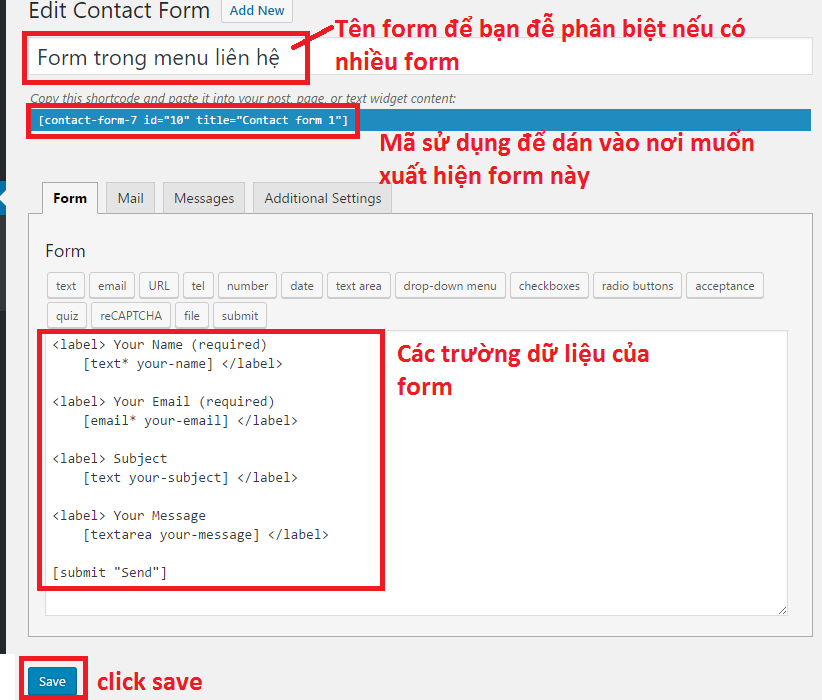Click the textarea resize handle corner
This screenshot has width=822, height=700.
(782, 610)
